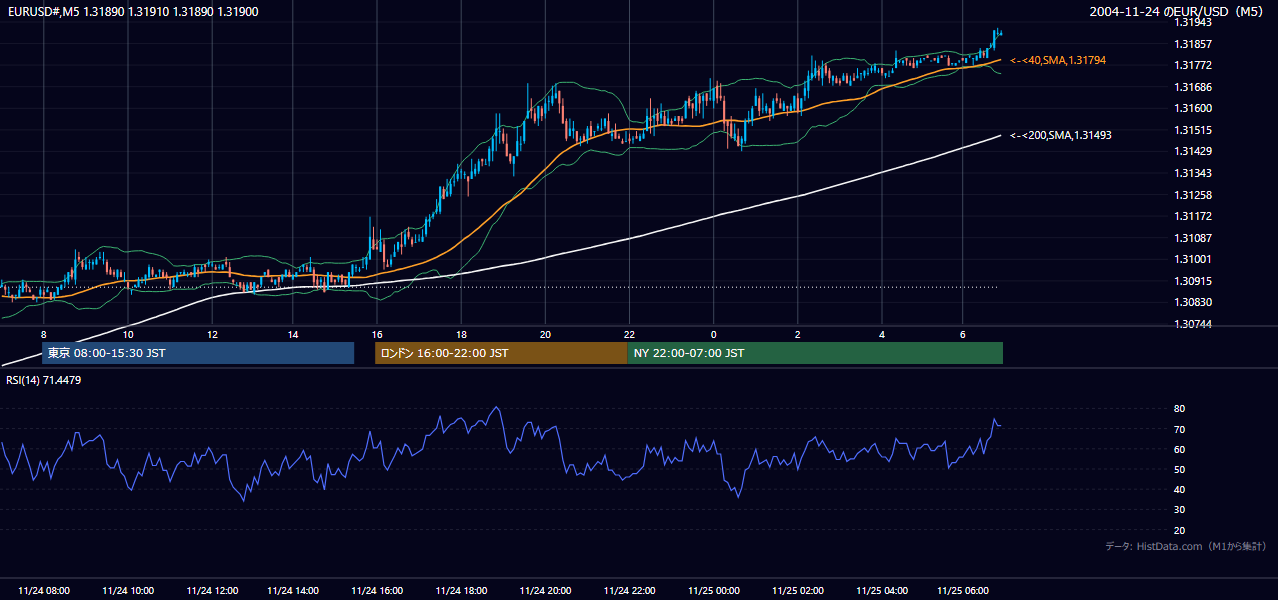The image size is (1278, 600).
Task: Click price axis value 1.31857
Action: [1193, 44]
